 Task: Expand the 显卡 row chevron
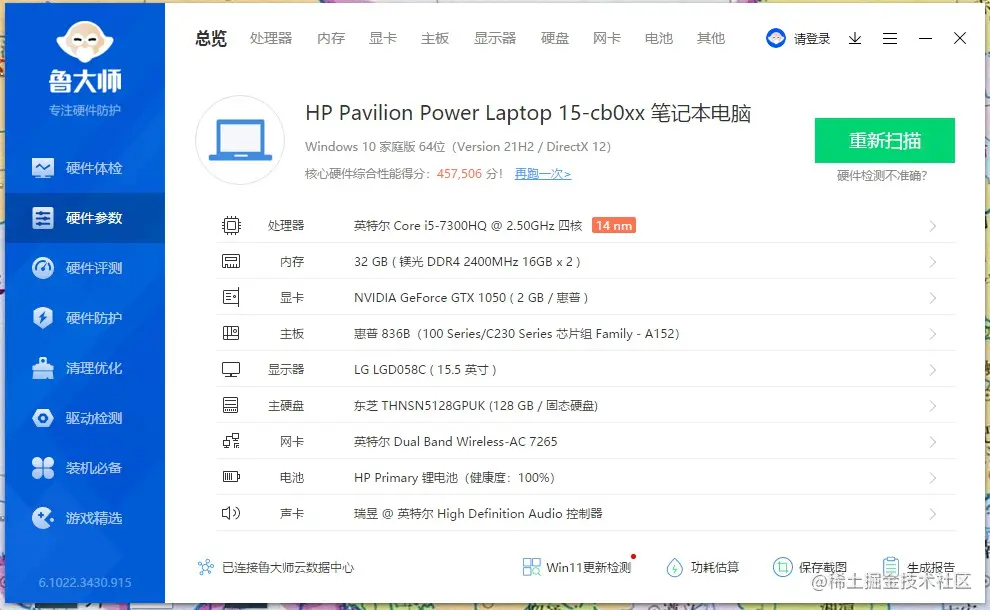[x=933, y=298]
